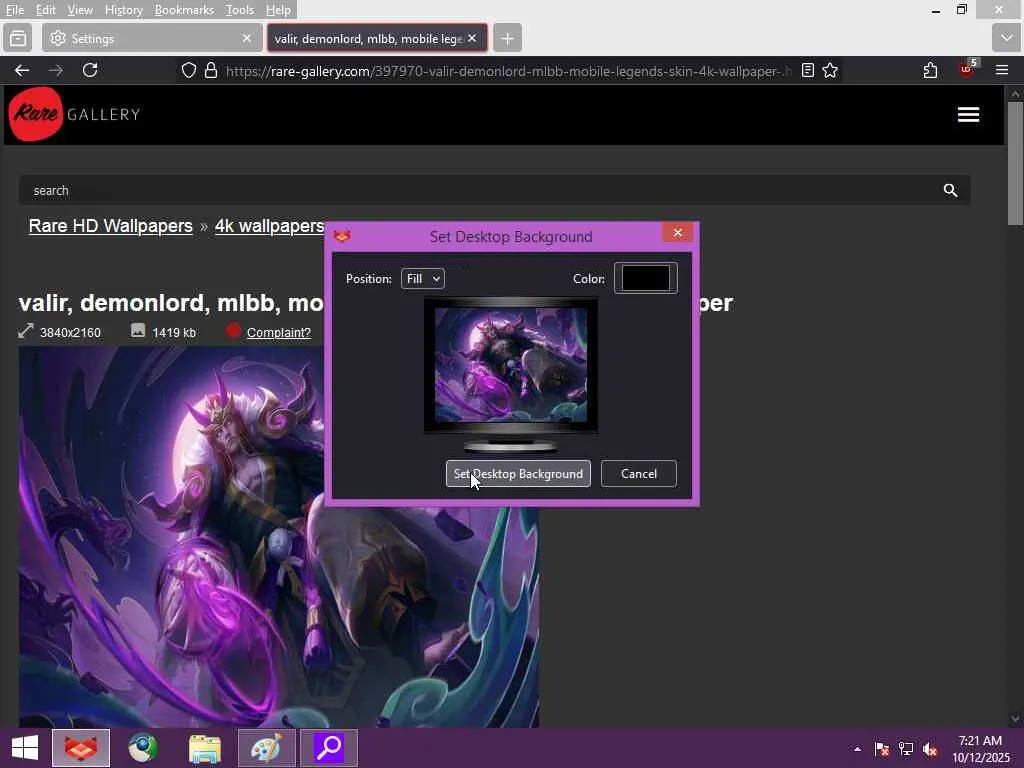1024x768 pixels.
Task: Open the Position dropdown set to Fill
Action: (x=423, y=279)
